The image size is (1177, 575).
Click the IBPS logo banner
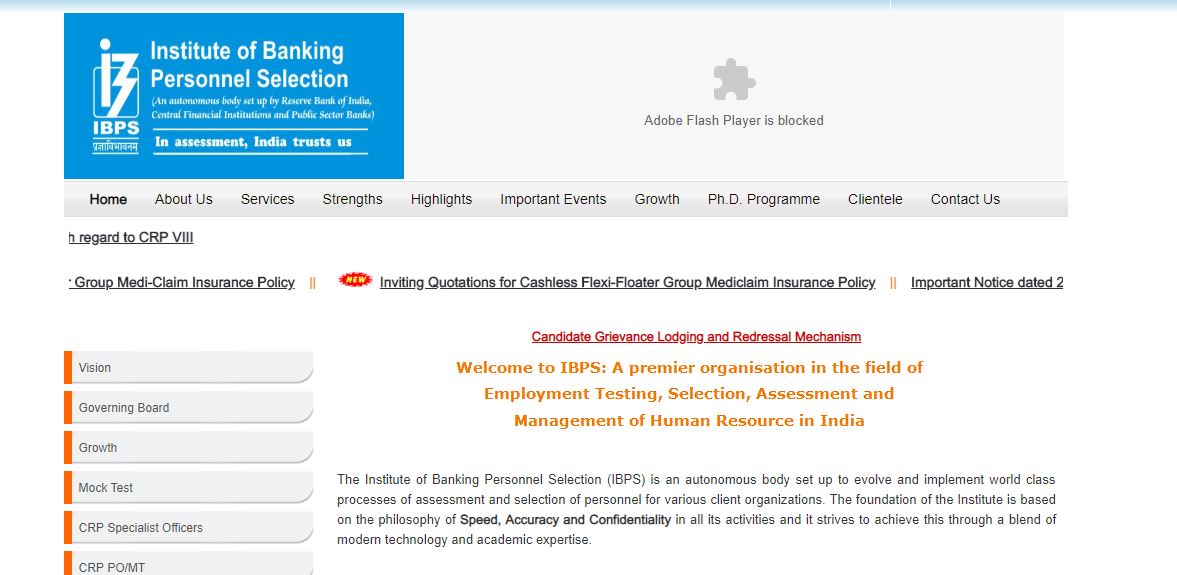233,96
